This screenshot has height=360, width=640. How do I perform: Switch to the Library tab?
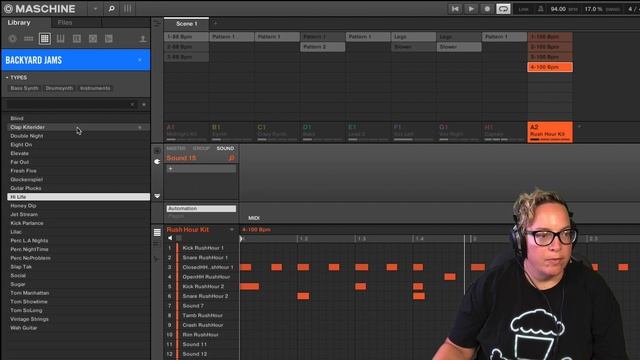[19, 22]
